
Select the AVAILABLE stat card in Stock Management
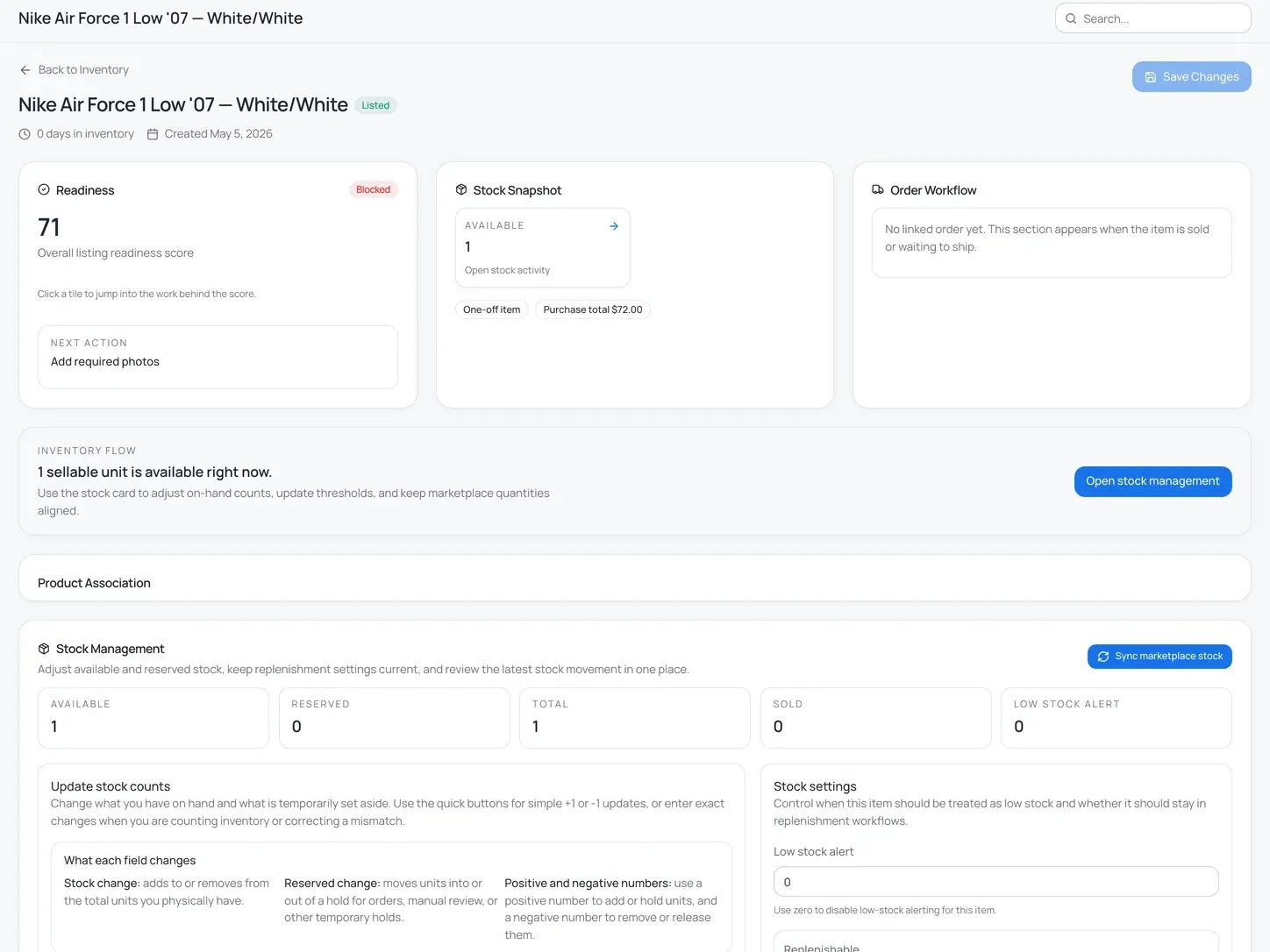[x=153, y=718]
